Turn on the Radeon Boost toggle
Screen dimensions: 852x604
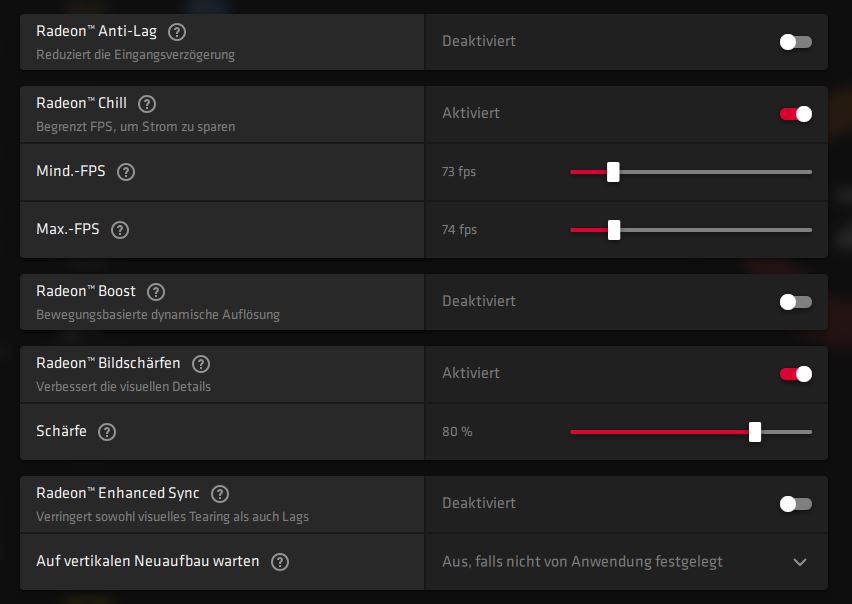click(x=796, y=302)
